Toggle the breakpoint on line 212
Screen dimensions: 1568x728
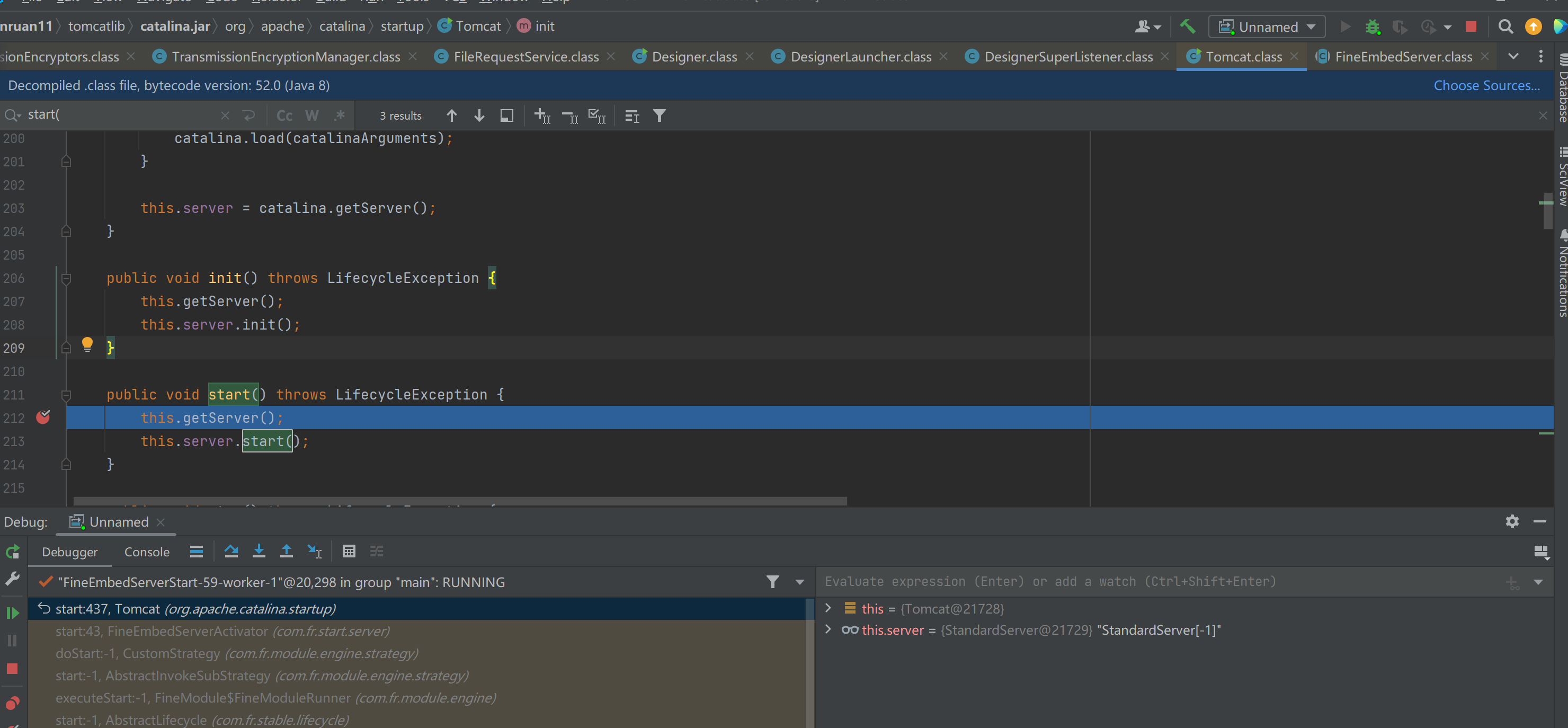click(x=43, y=418)
